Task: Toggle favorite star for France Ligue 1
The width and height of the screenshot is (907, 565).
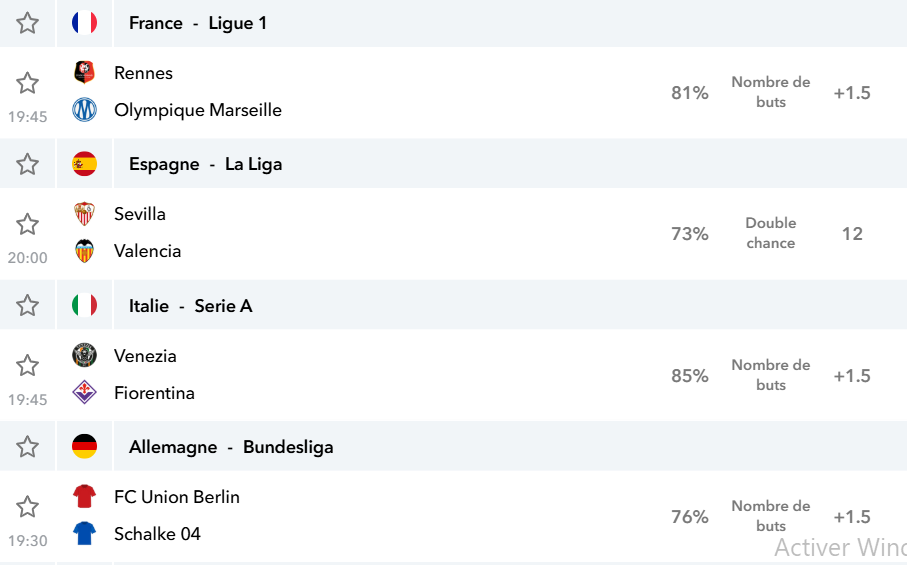Action: click(x=27, y=23)
